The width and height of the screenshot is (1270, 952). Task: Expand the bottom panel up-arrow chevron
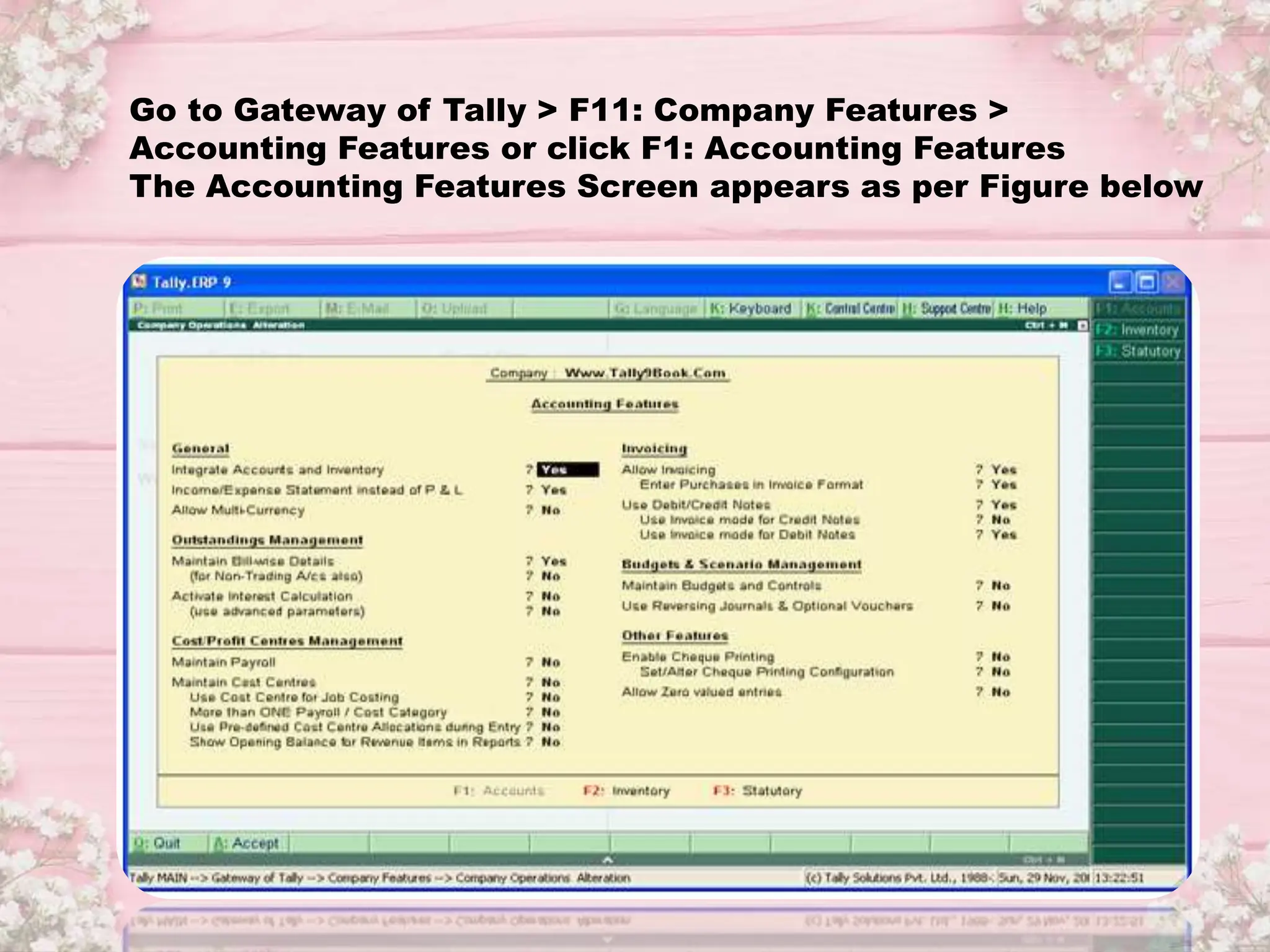[608, 860]
